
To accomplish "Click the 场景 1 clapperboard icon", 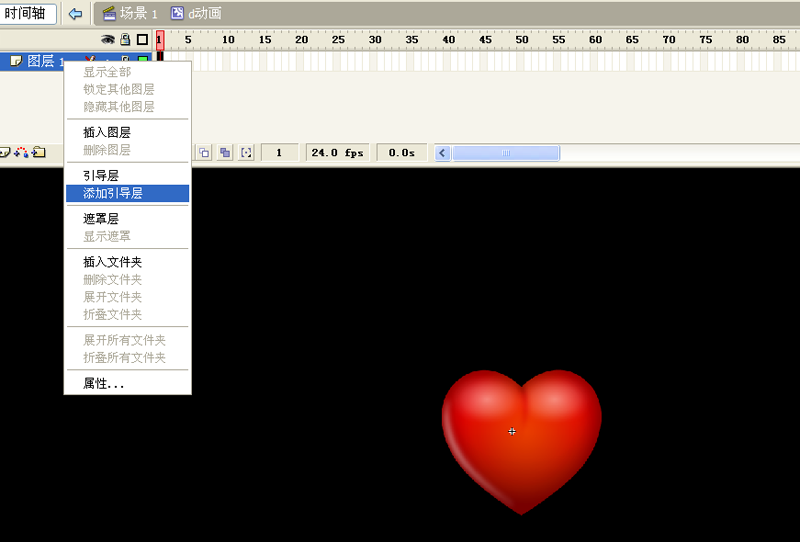I will click(x=109, y=14).
